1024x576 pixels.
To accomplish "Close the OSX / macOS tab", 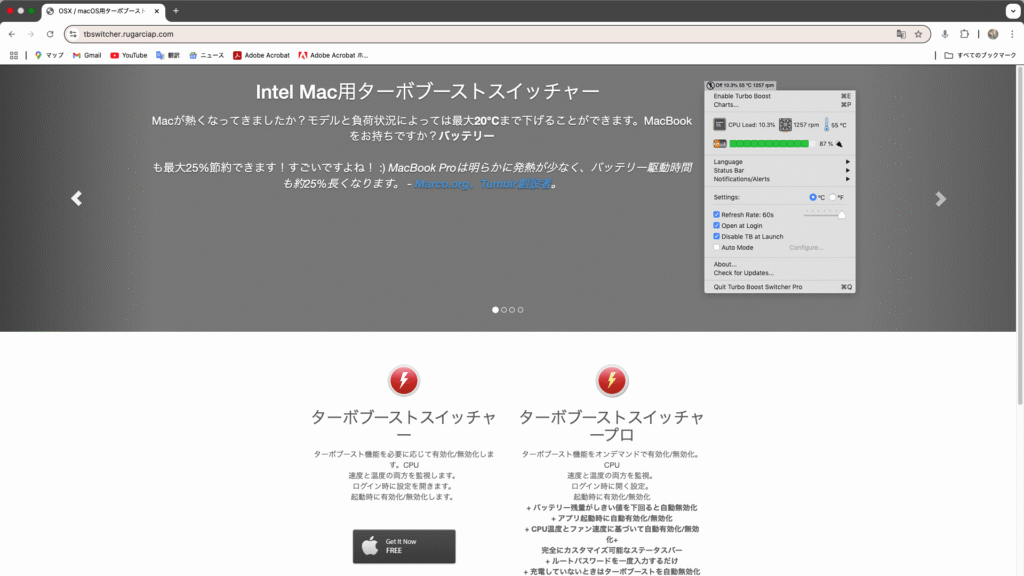I will (x=157, y=11).
